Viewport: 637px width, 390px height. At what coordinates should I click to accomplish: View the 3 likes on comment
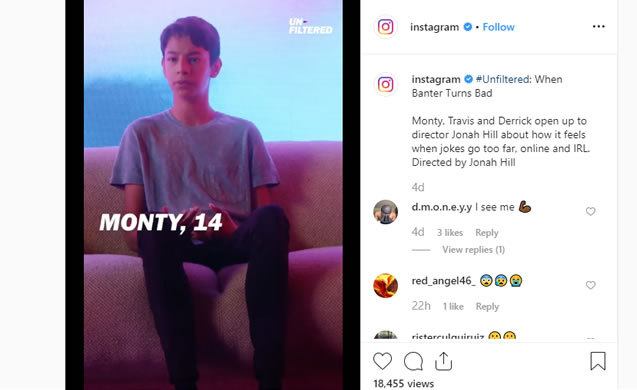(x=450, y=232)
